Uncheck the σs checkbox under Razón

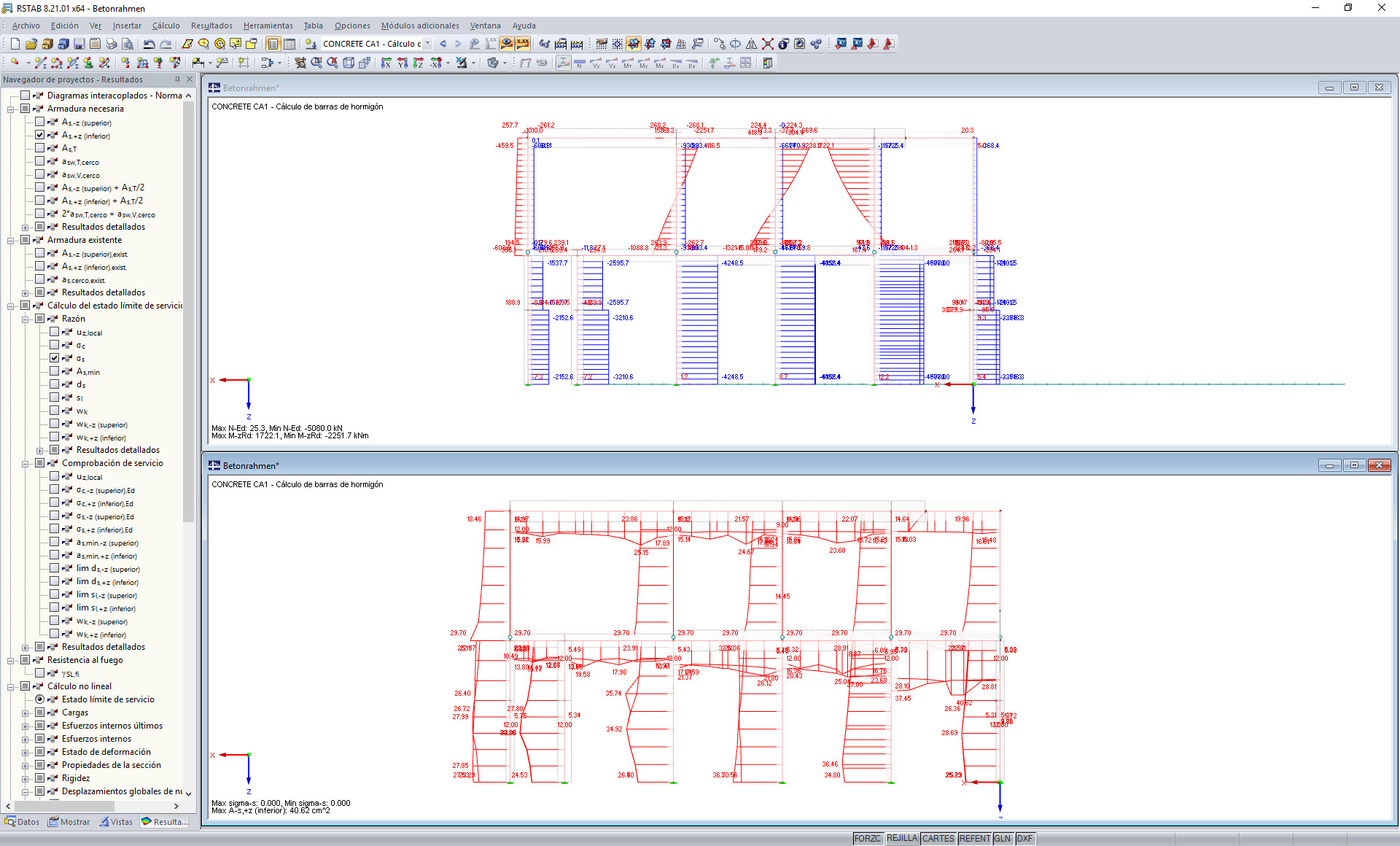tap(55, 358)
